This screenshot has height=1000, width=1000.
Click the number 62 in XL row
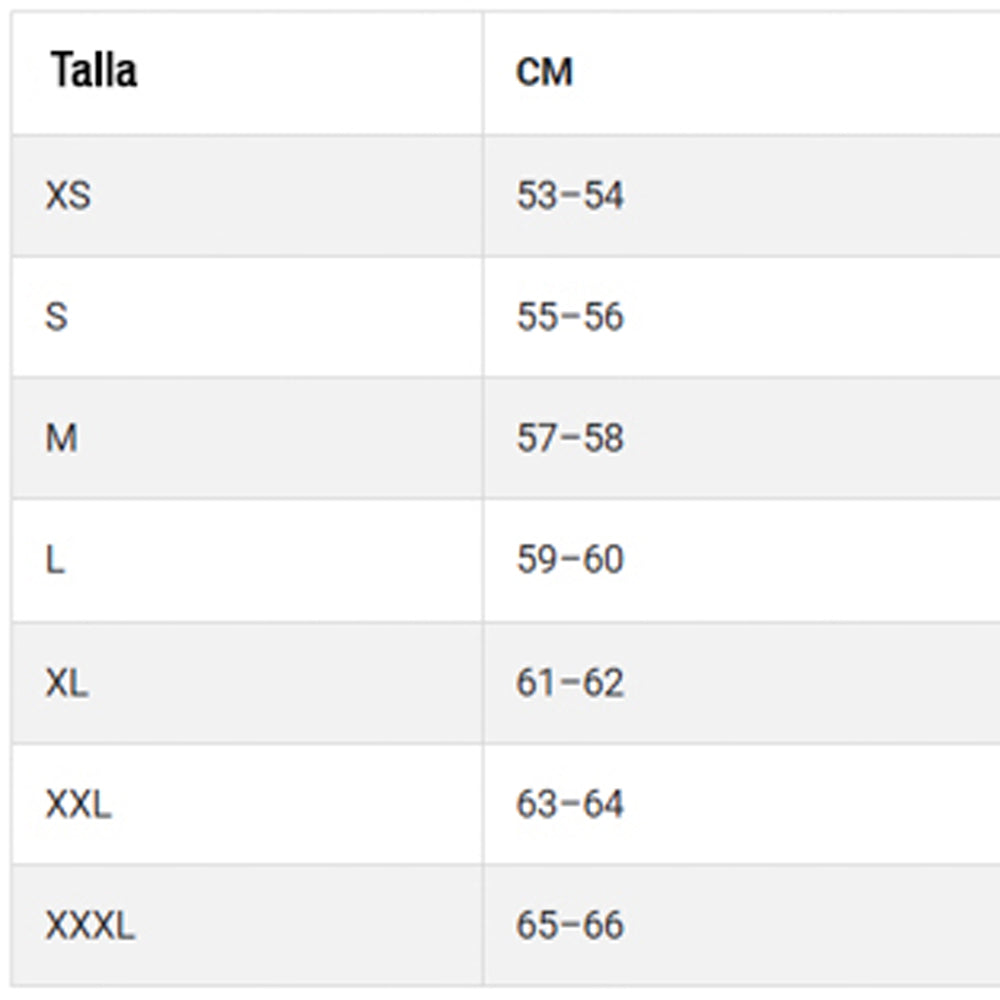click(x=604, y=683)
